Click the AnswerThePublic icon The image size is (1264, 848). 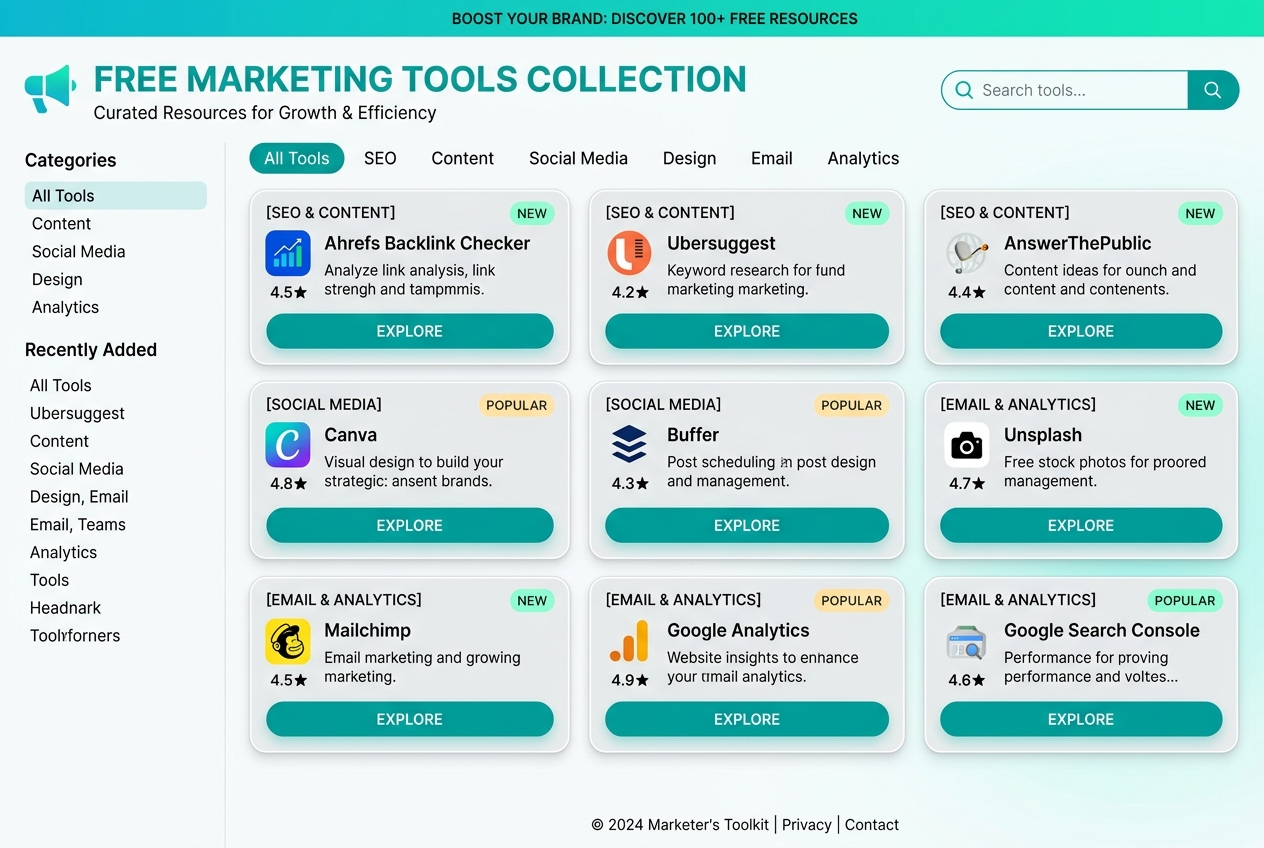967,253
